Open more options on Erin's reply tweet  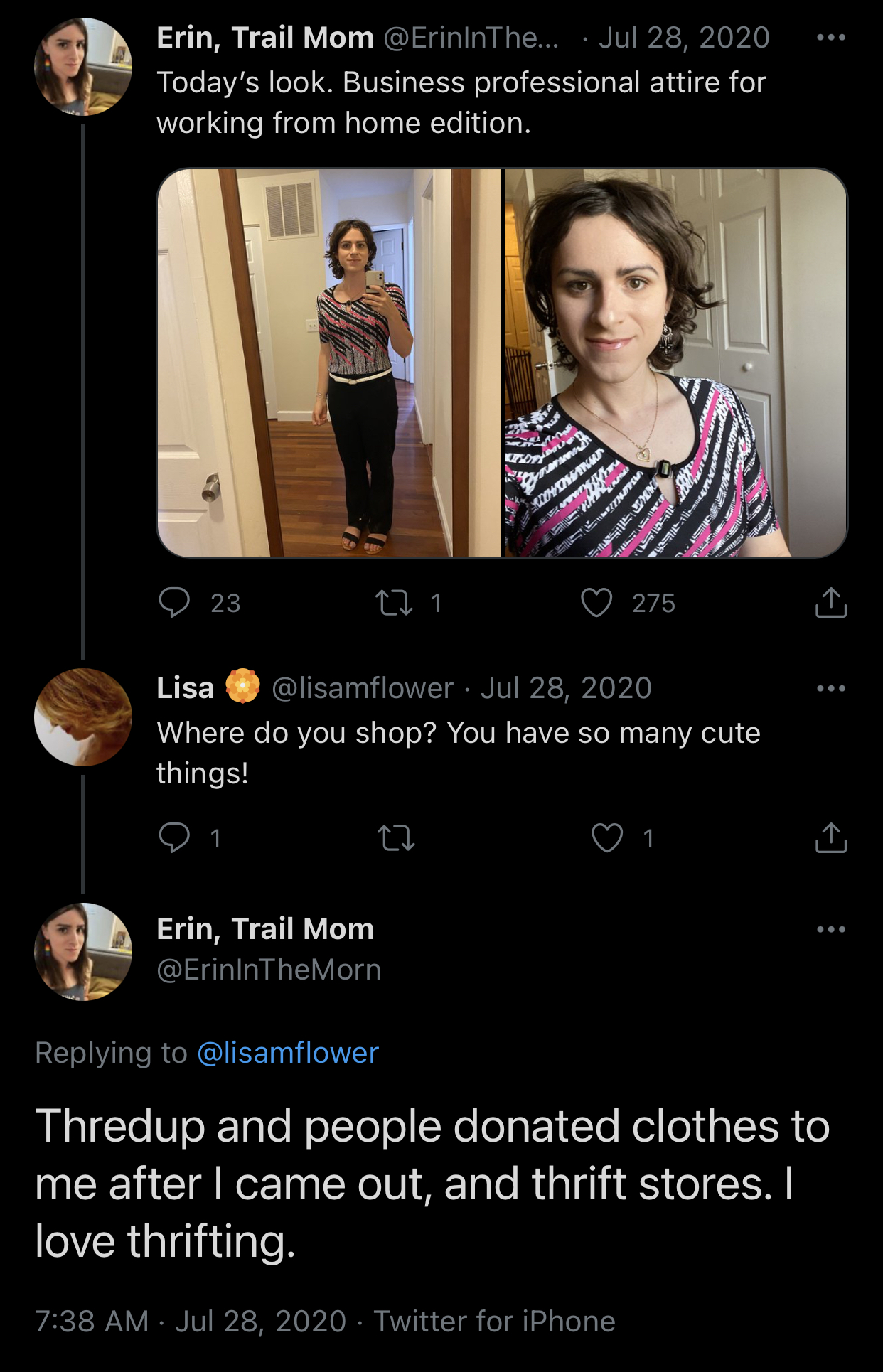pos(830,929)
